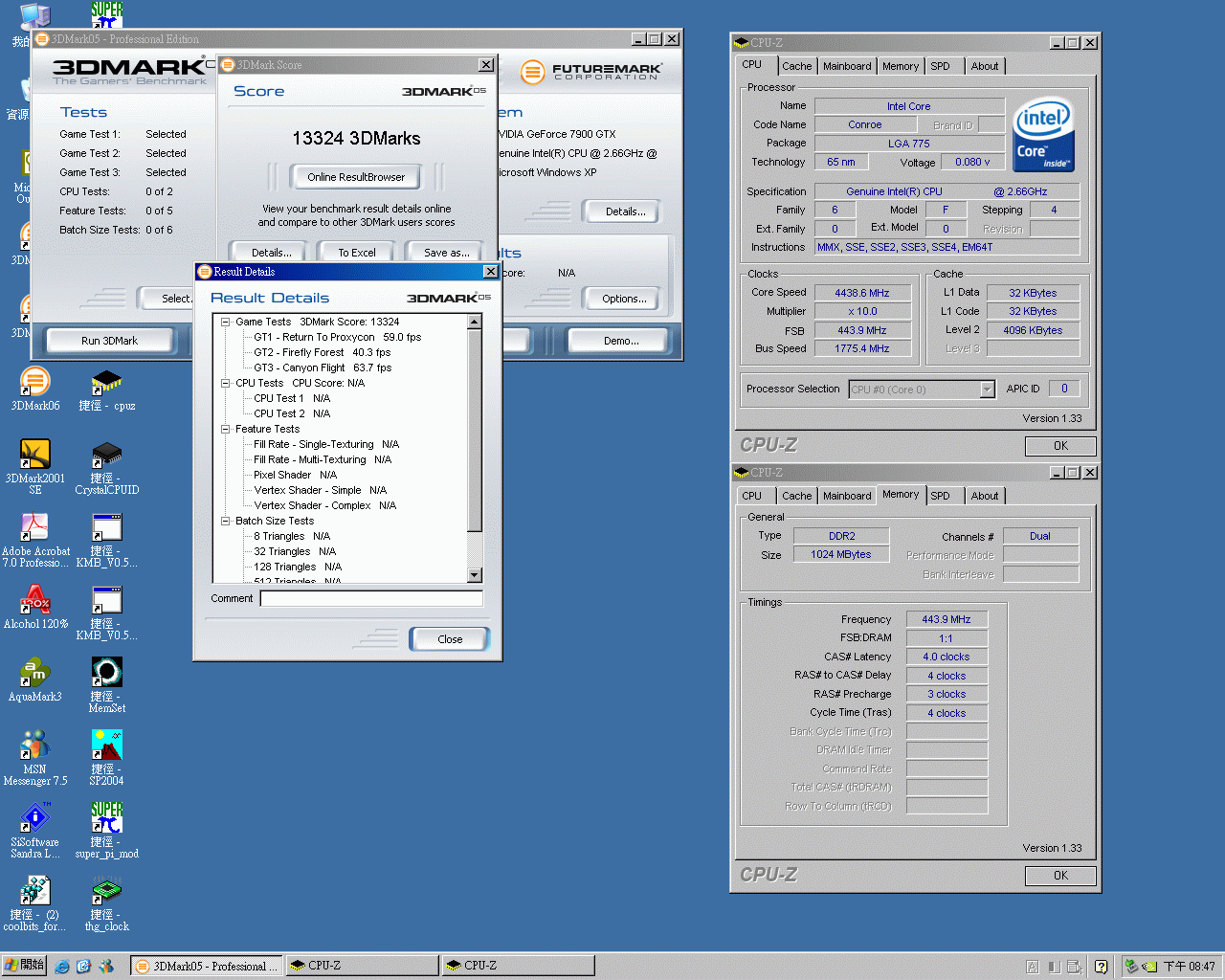Viewport: 1225px width, 980px height.
Task: Open the AquaMark3 desktop icon
Action: 35,673
